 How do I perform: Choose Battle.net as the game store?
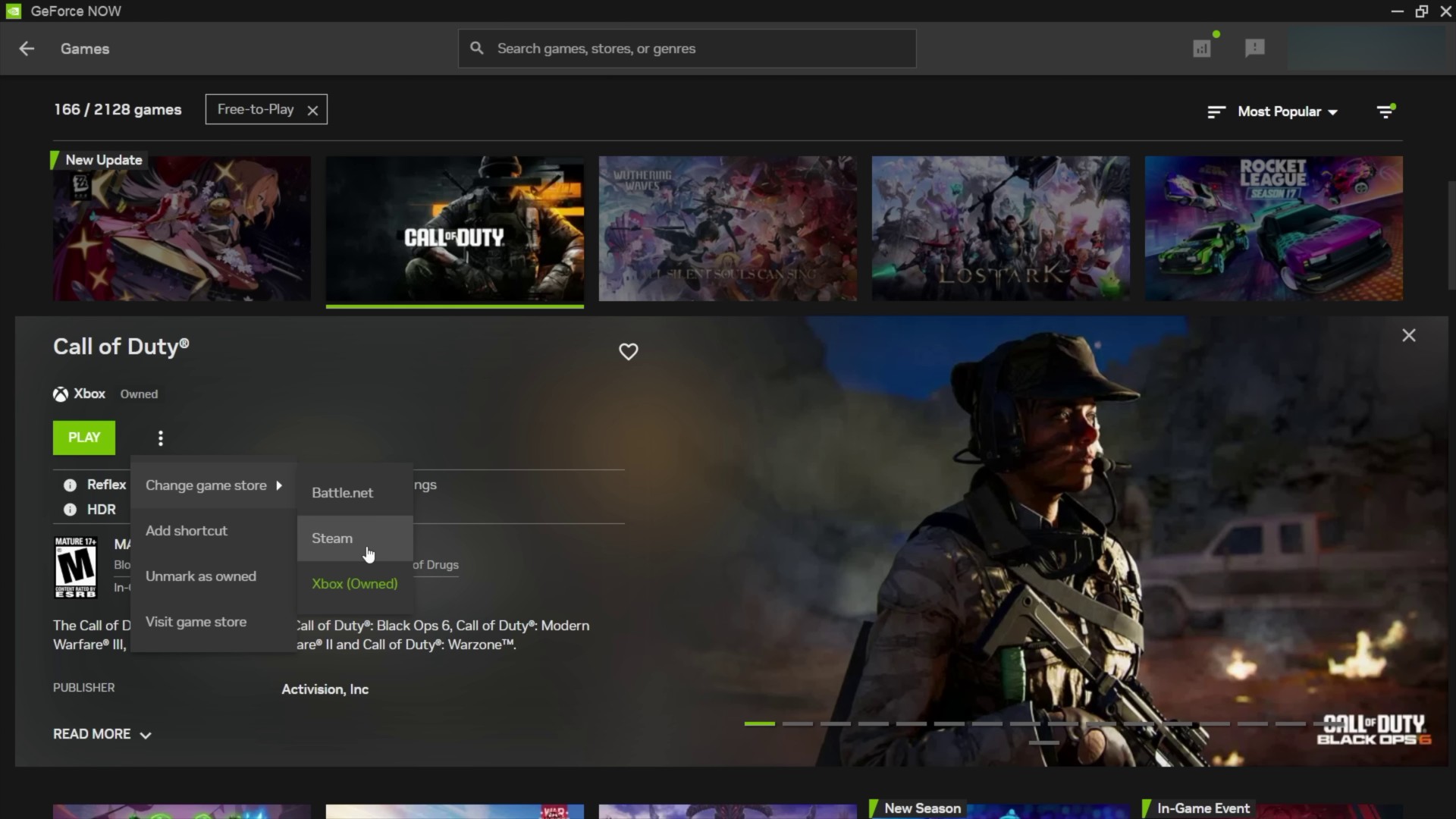[342, 492]
